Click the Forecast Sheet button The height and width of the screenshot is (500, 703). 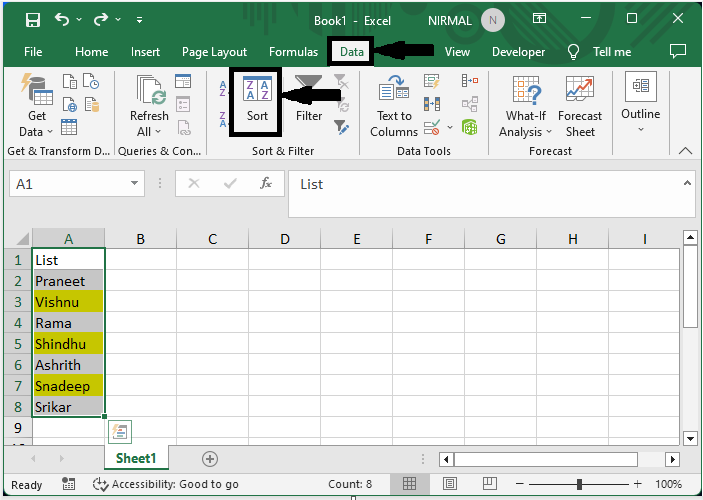pyautogui.click(x=580, y=106)
